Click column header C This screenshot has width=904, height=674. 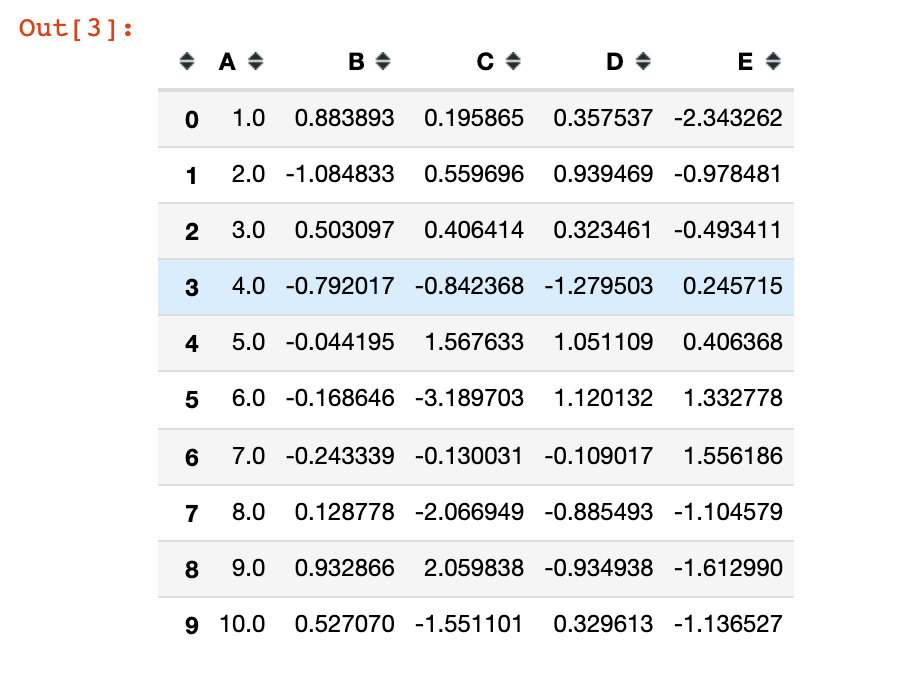coord(485,62)
